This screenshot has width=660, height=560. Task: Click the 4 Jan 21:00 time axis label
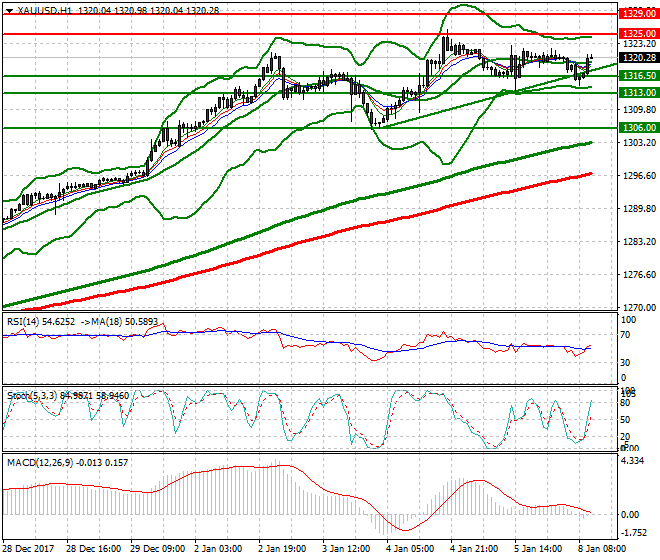(474, 549)
